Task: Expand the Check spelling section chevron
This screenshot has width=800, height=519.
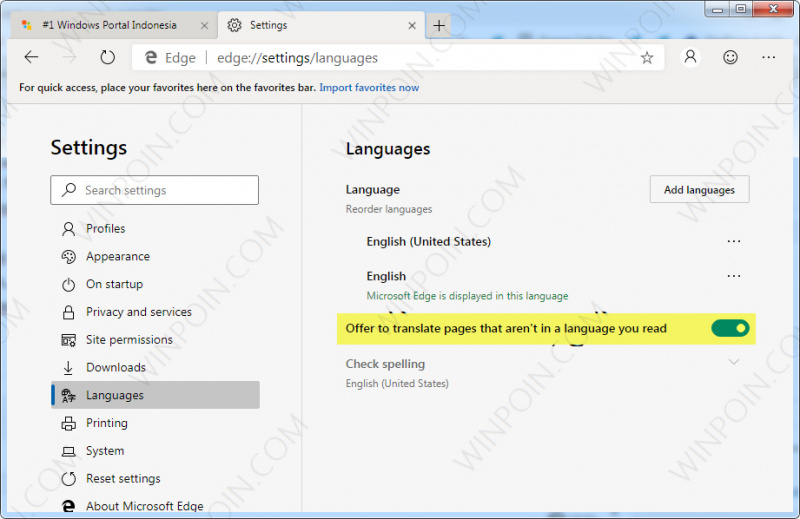Action: (x=734, y=362)
